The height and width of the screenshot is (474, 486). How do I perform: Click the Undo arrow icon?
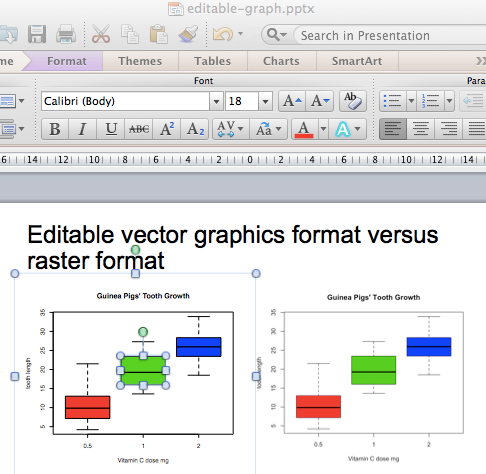coord(223,34)
